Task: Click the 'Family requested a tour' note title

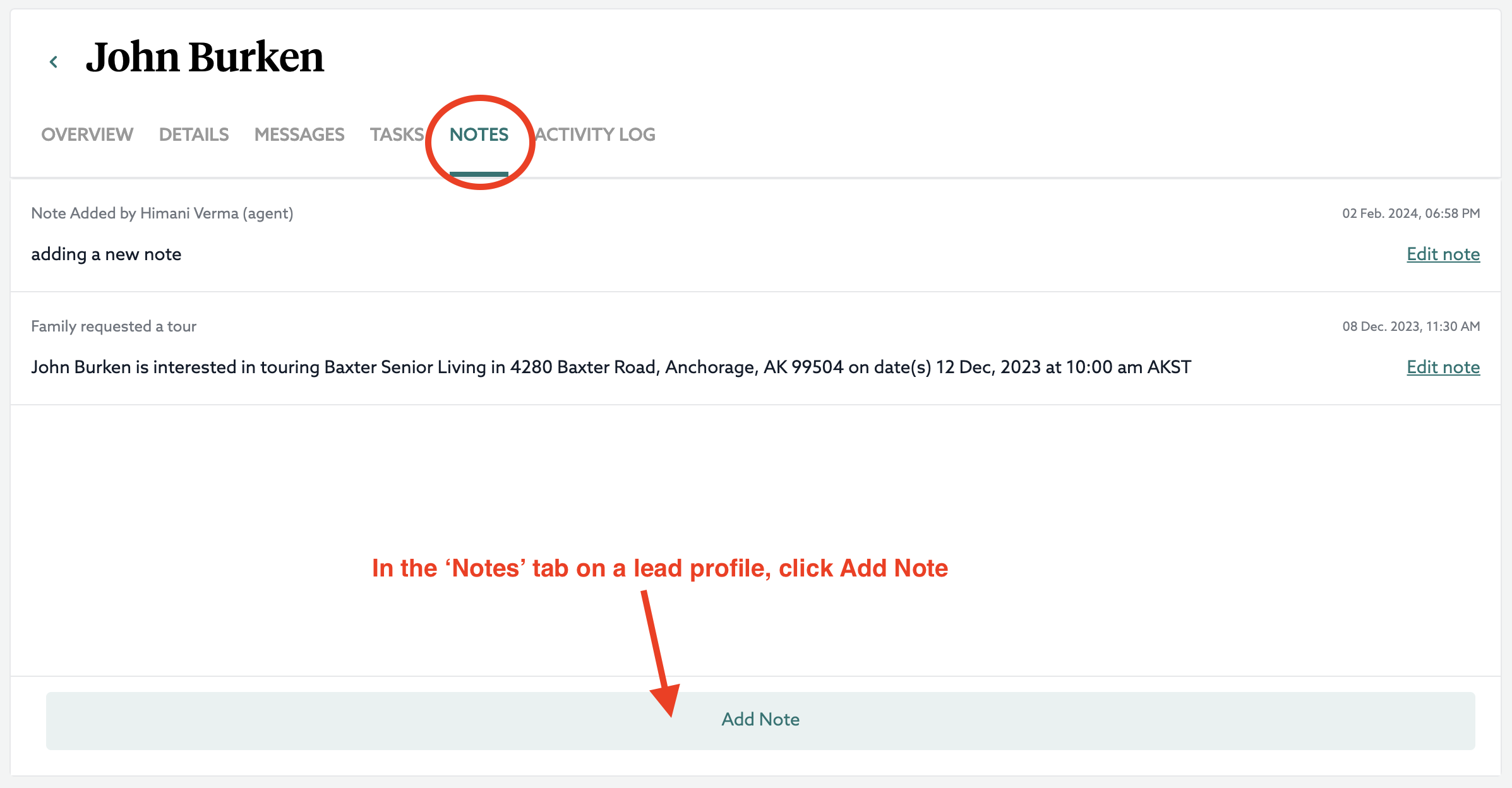Action: coord(114,326)
